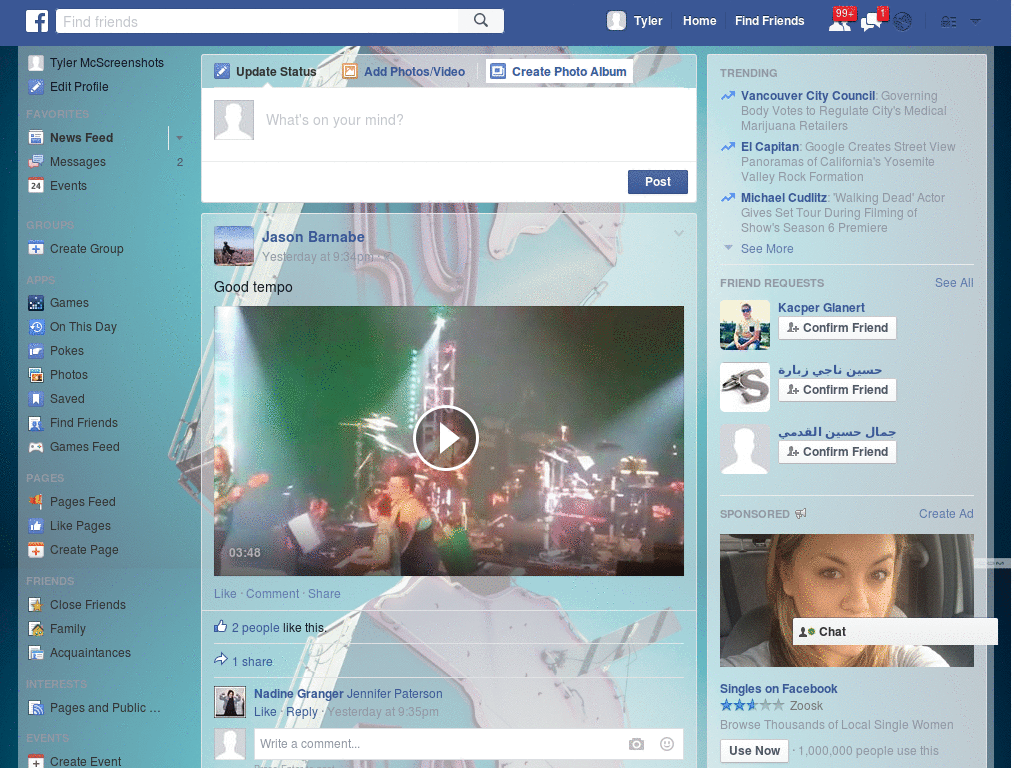Focus the Find friends search field
The width and height of the screenshot is (1024, 768).
(x=257, y=21)
